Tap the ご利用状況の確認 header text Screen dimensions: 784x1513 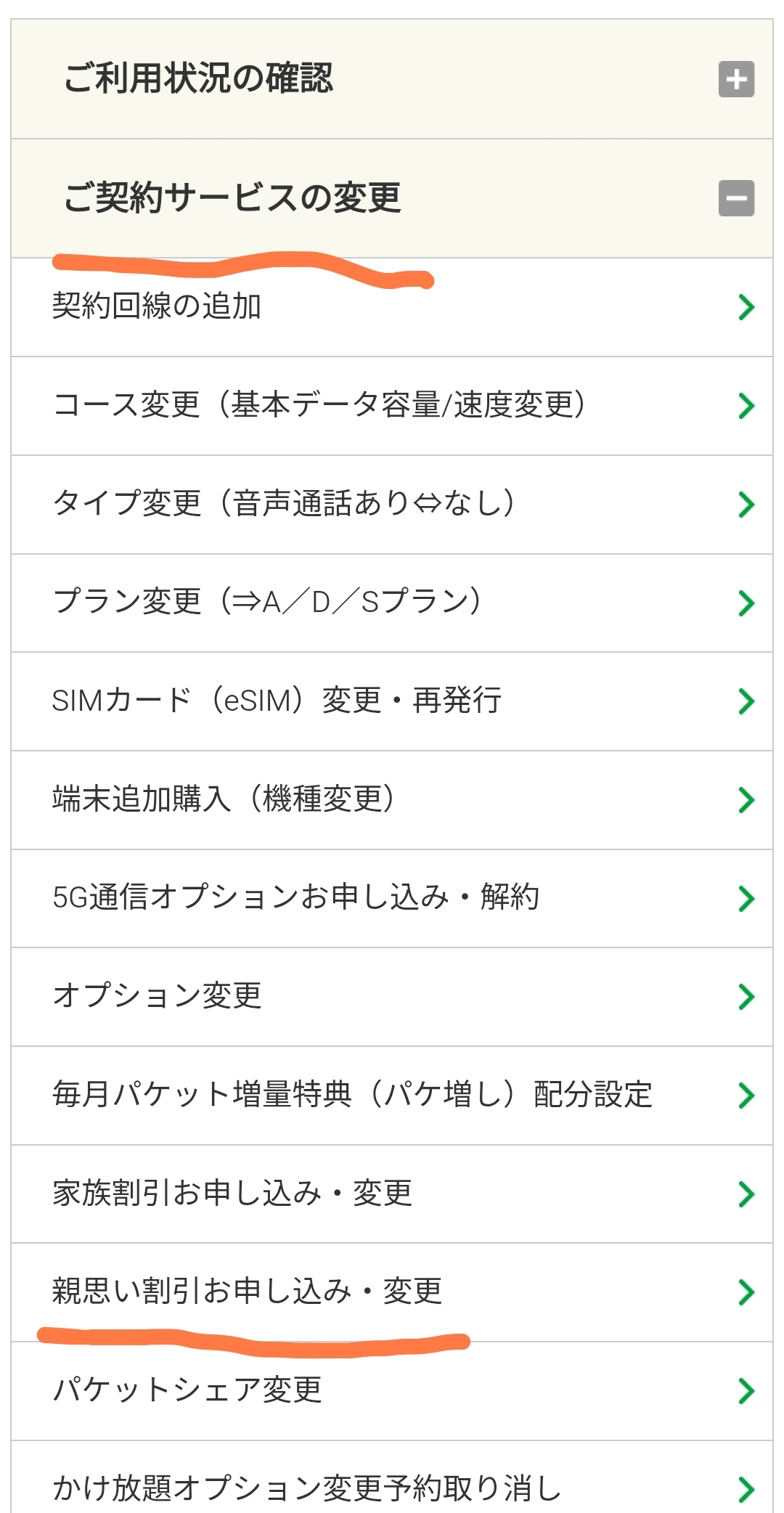pyautogui.click(x=198, y=78)
